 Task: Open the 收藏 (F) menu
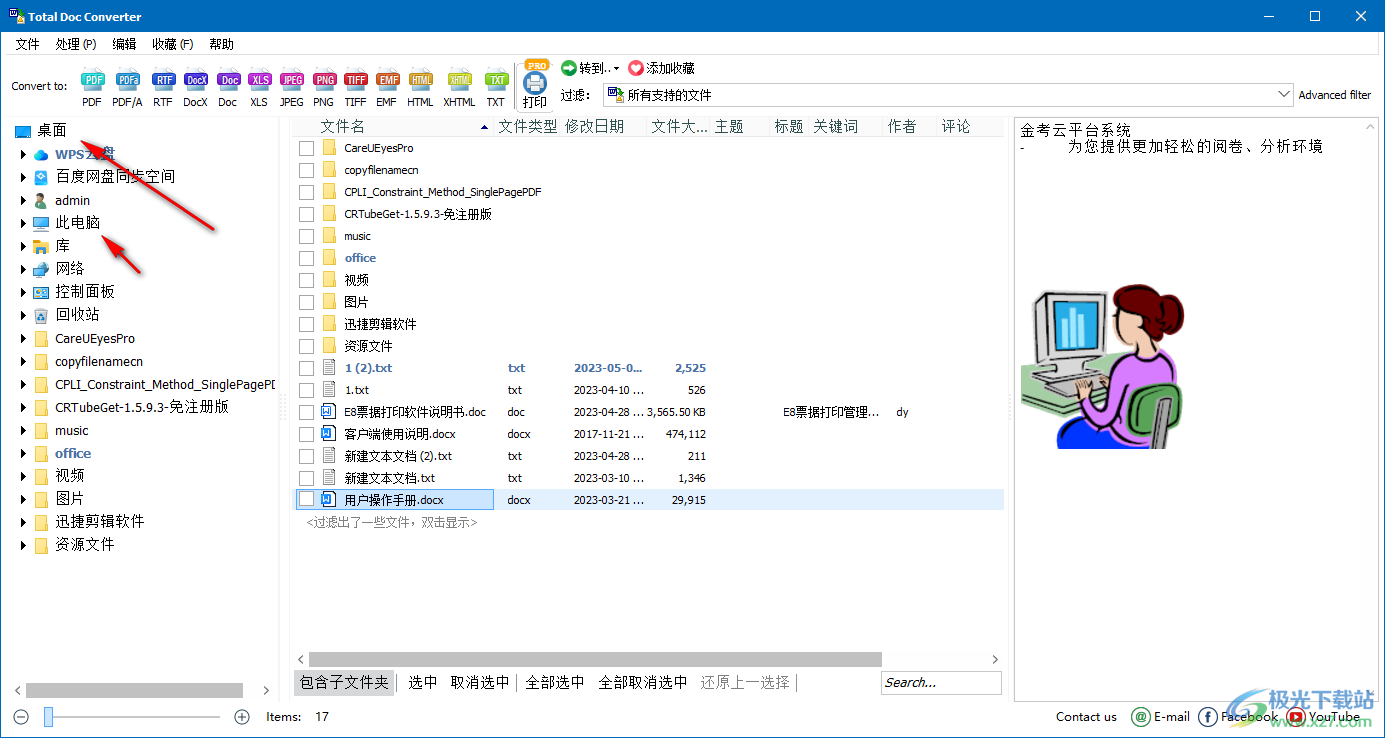[x=173, y=44]
